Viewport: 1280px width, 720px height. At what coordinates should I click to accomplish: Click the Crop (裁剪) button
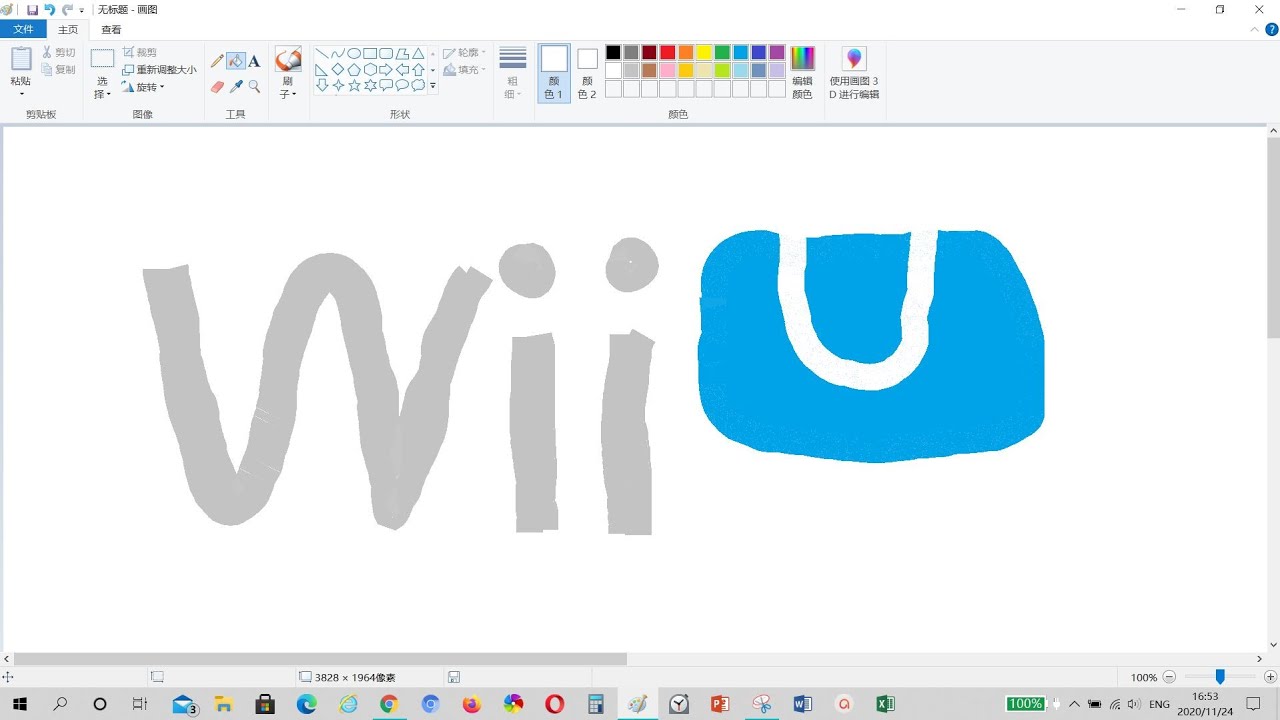(139, 52)
